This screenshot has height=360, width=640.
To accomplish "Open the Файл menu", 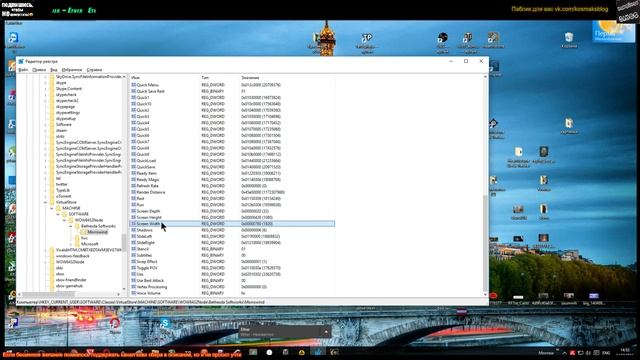I will (23, 70).
